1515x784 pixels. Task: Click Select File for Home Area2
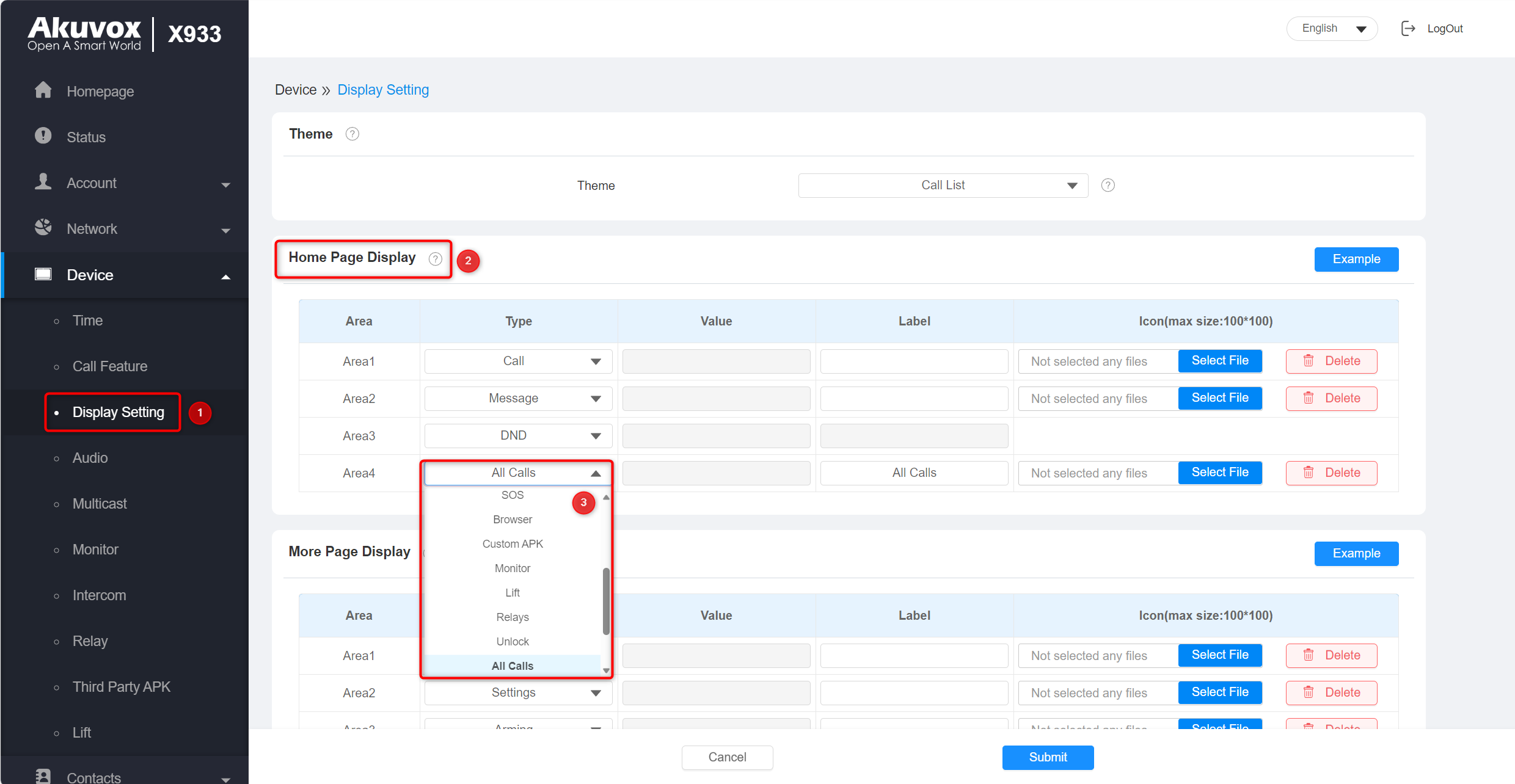(1219, 398)
